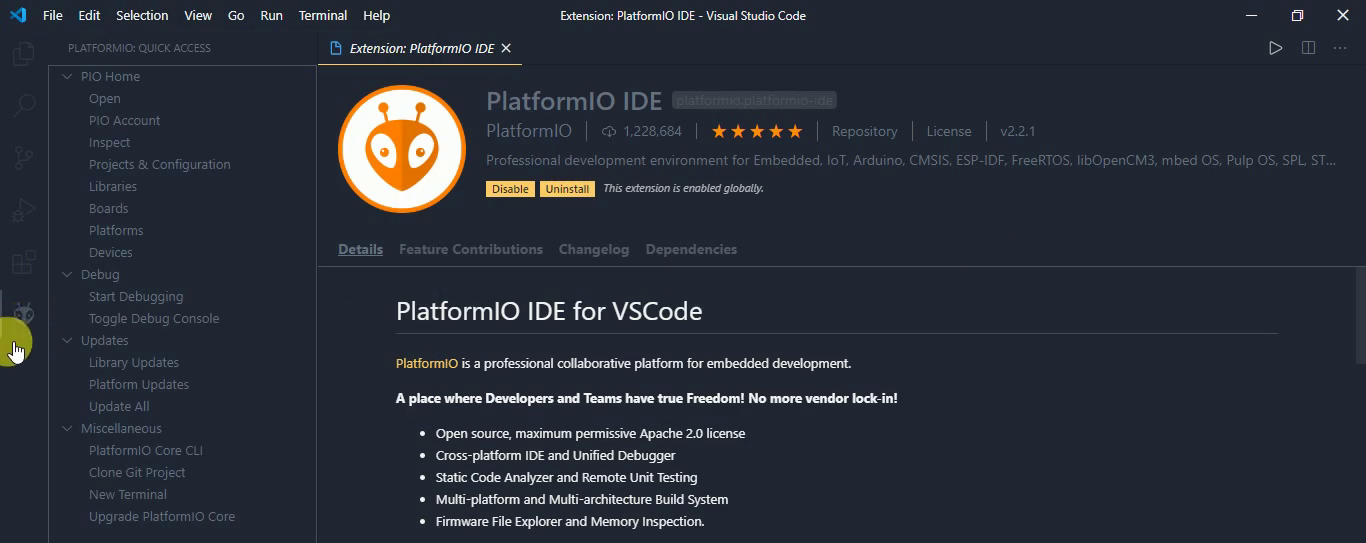Click the five-star rating

click(x=757, y=131)
